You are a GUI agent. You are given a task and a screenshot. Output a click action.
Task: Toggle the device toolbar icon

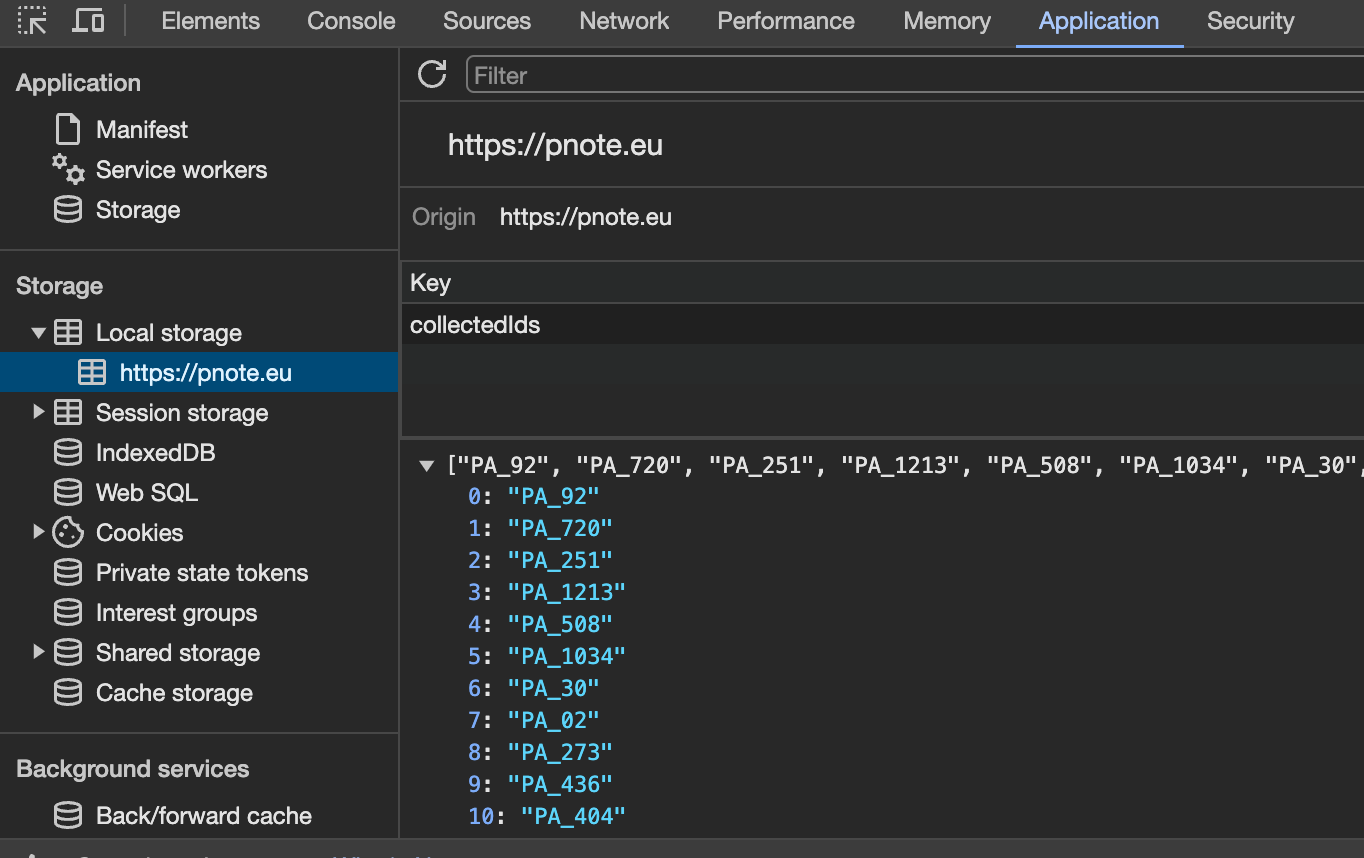[x=88, y=21]
